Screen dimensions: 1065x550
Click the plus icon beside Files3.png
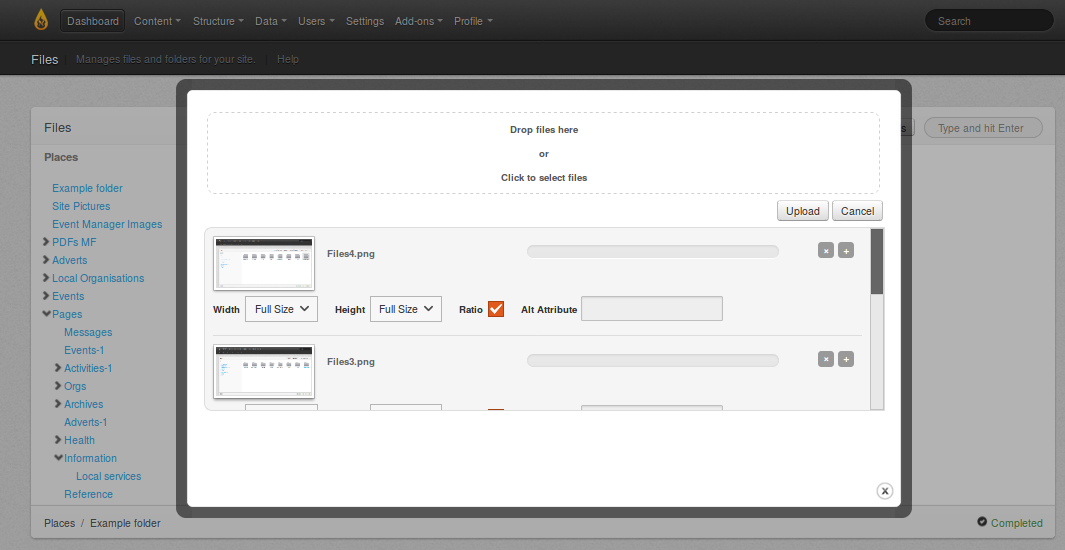pyautogui.click(x=846, y=359)
